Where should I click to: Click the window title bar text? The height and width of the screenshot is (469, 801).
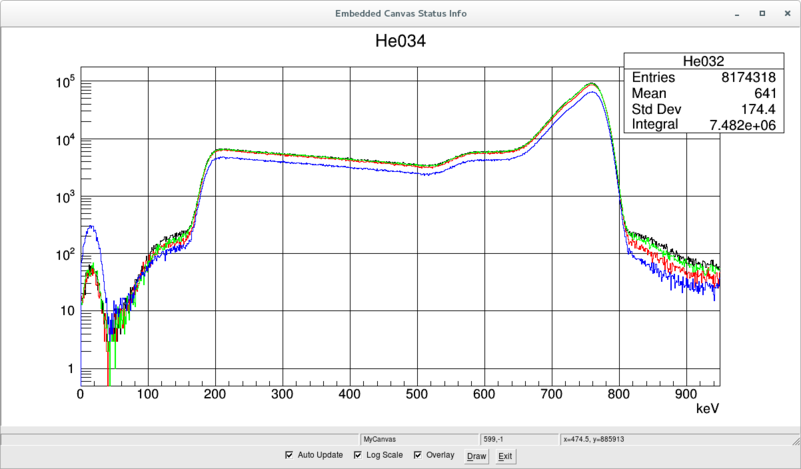click(x=400, y=13)
